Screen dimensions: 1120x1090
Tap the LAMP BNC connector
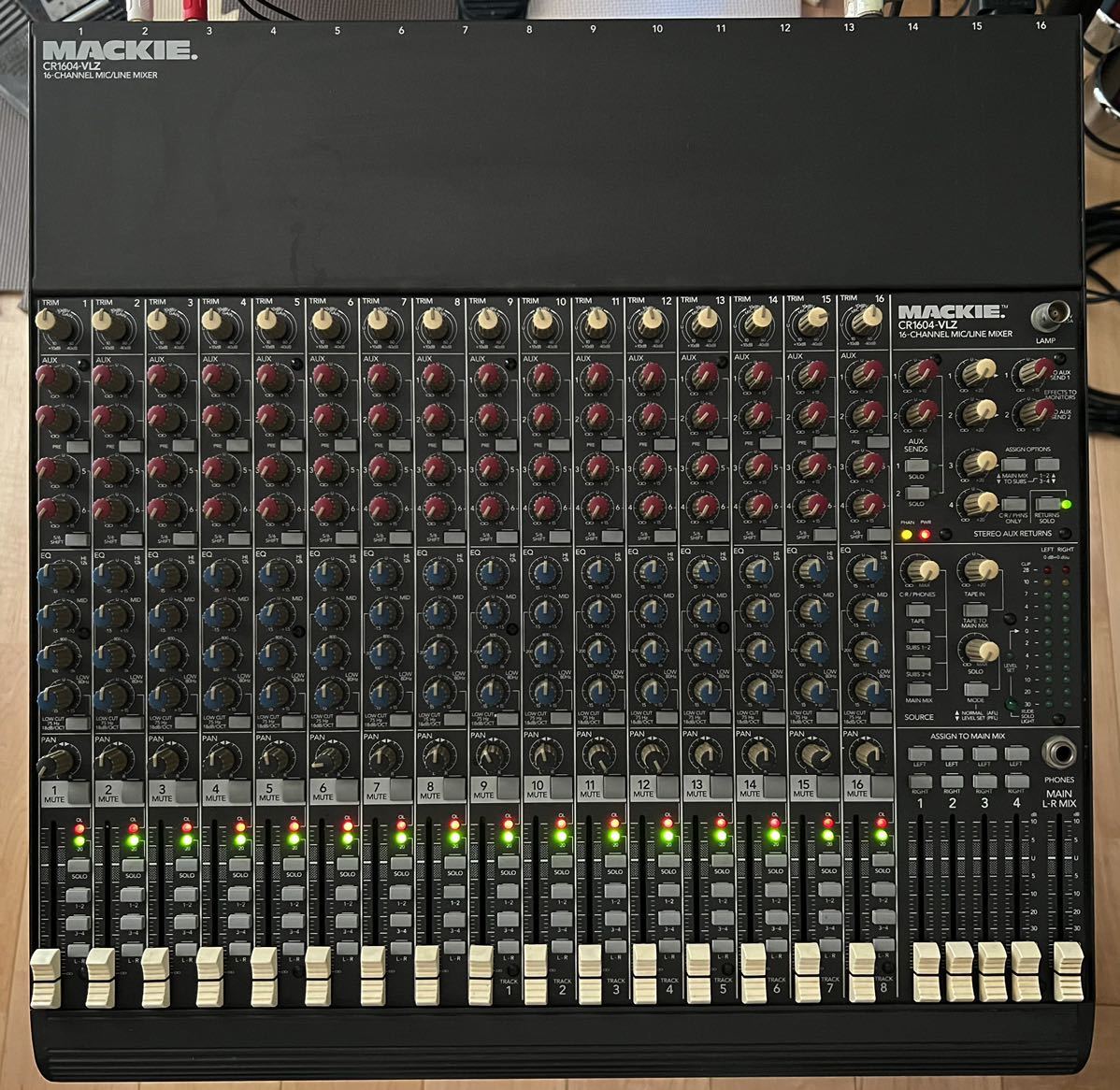1051,316
